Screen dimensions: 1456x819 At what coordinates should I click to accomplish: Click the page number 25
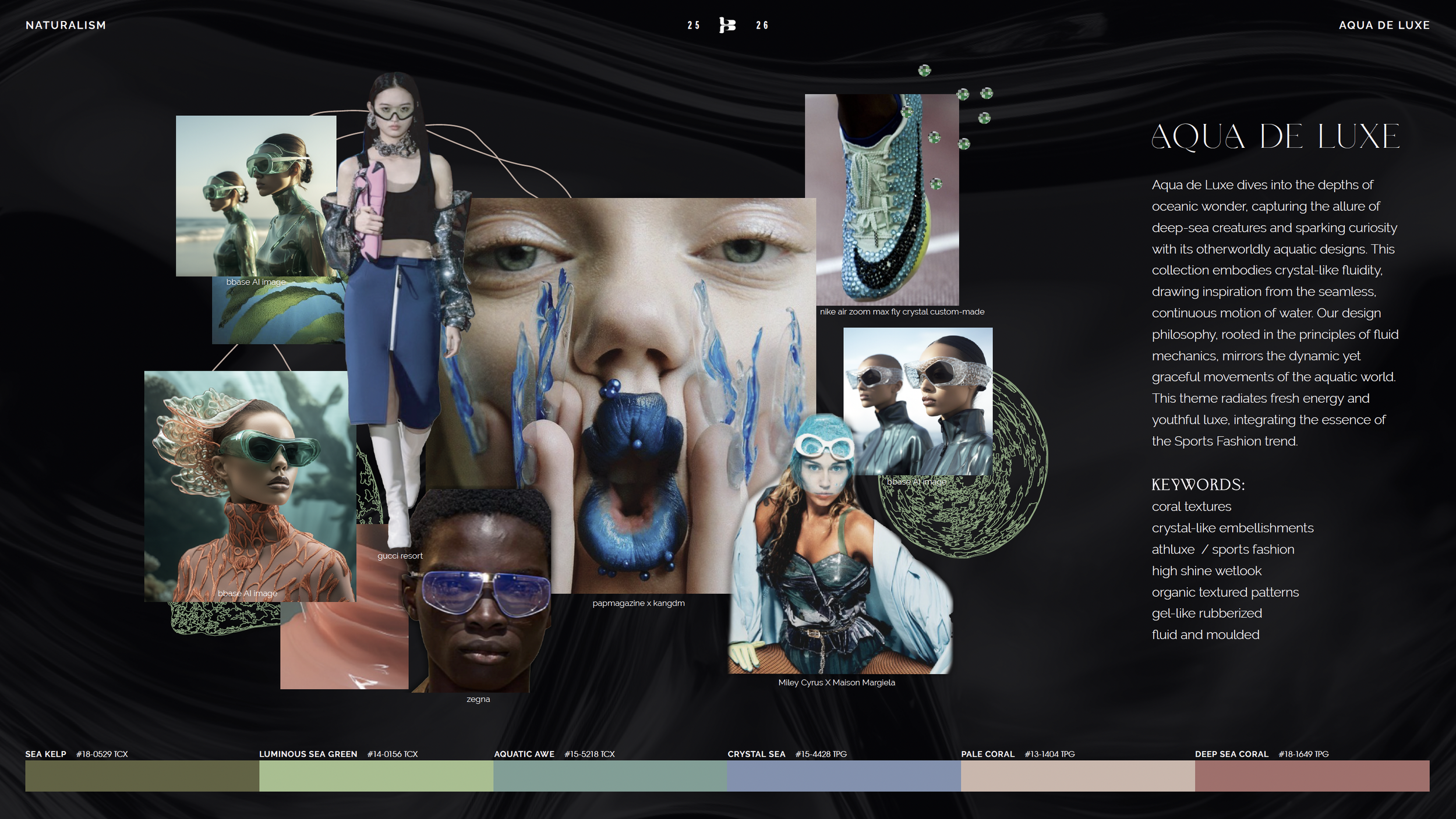tap(694, 25)
